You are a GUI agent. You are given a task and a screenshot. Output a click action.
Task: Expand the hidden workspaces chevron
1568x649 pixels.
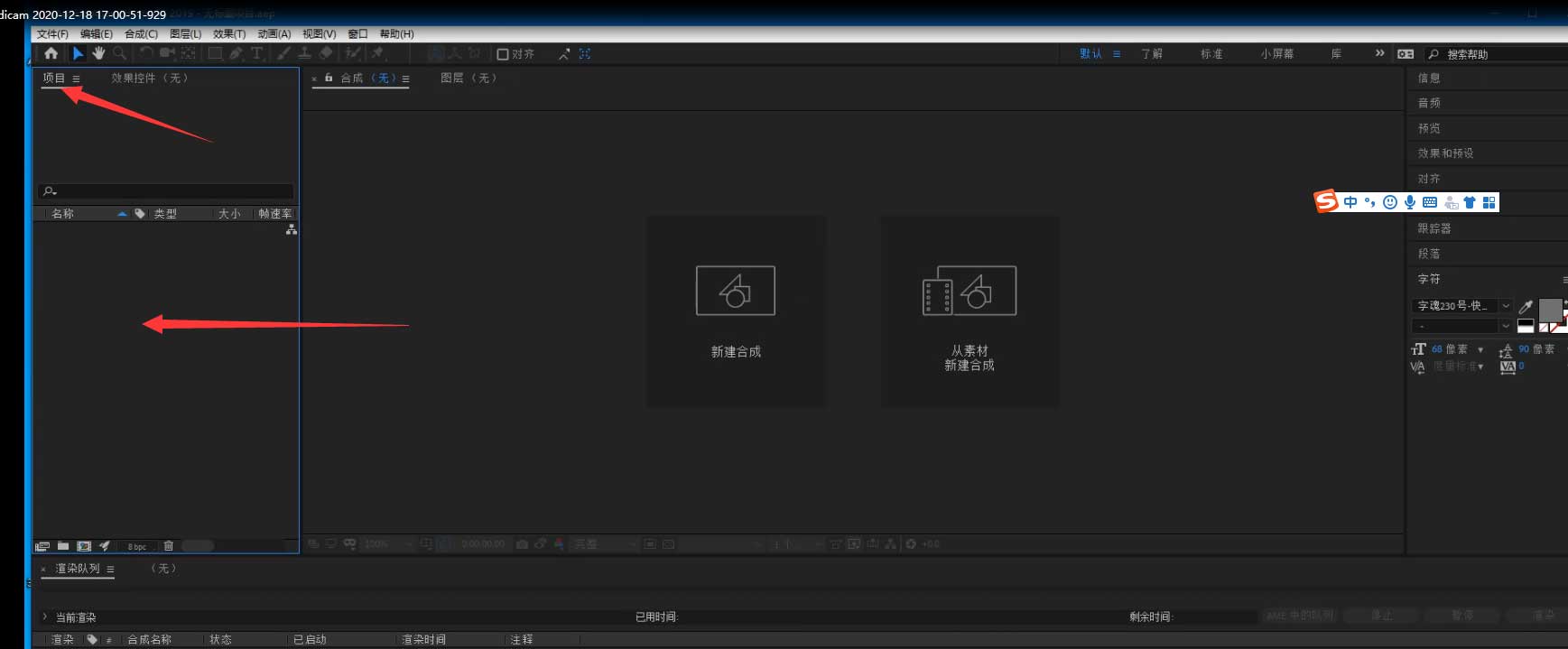(x=1379, y=53)
